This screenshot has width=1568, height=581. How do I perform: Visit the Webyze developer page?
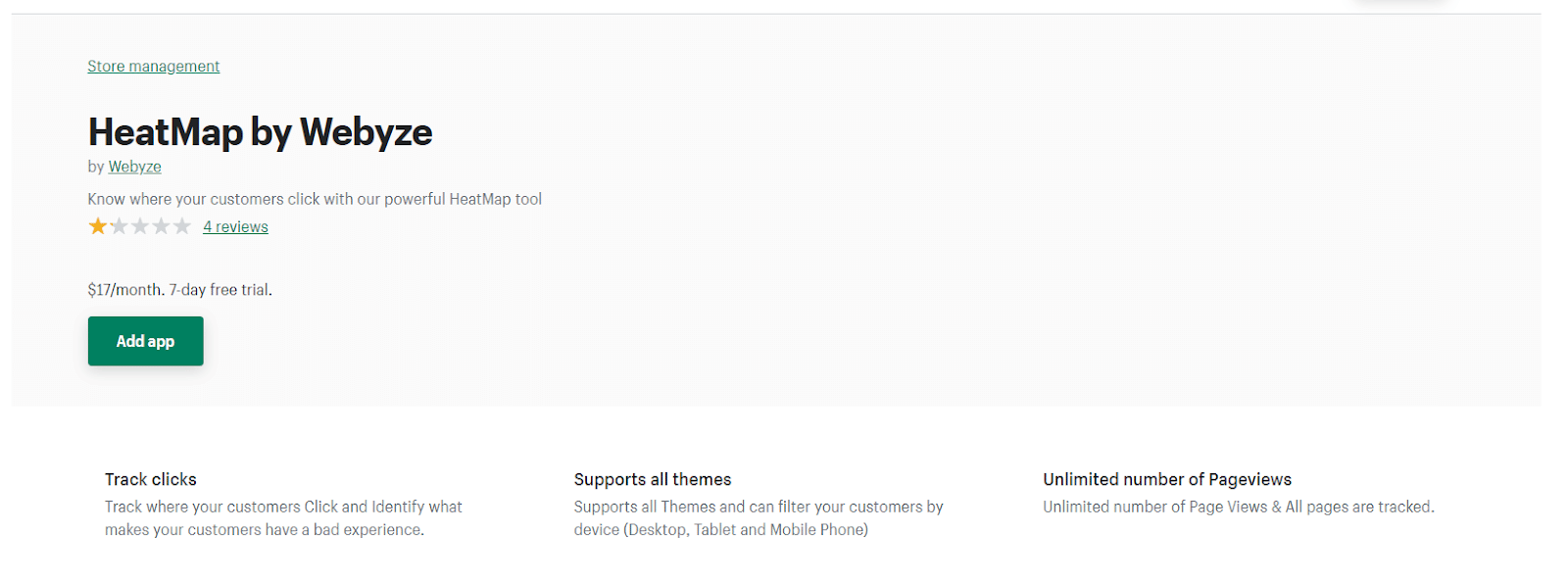(x=133, y=167)
